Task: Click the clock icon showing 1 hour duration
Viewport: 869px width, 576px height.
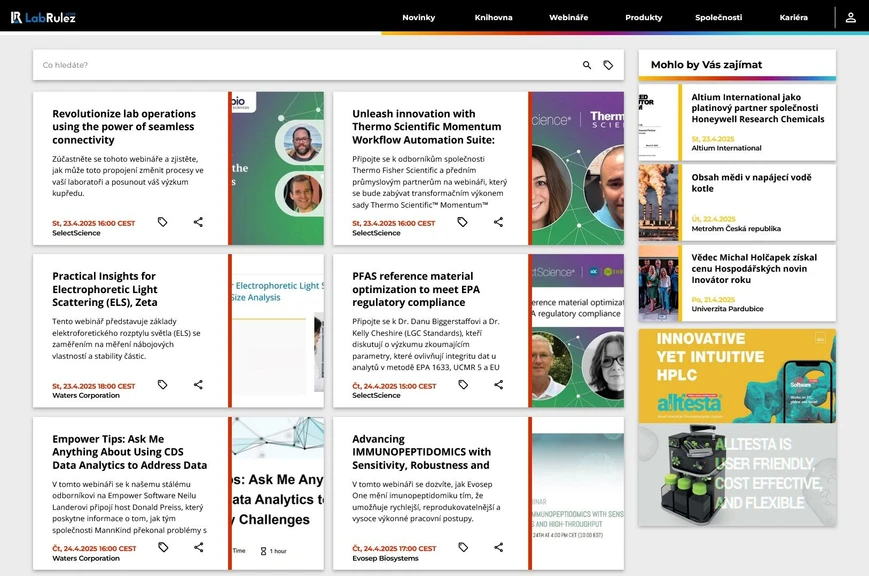Action: (x=263, y=551)
